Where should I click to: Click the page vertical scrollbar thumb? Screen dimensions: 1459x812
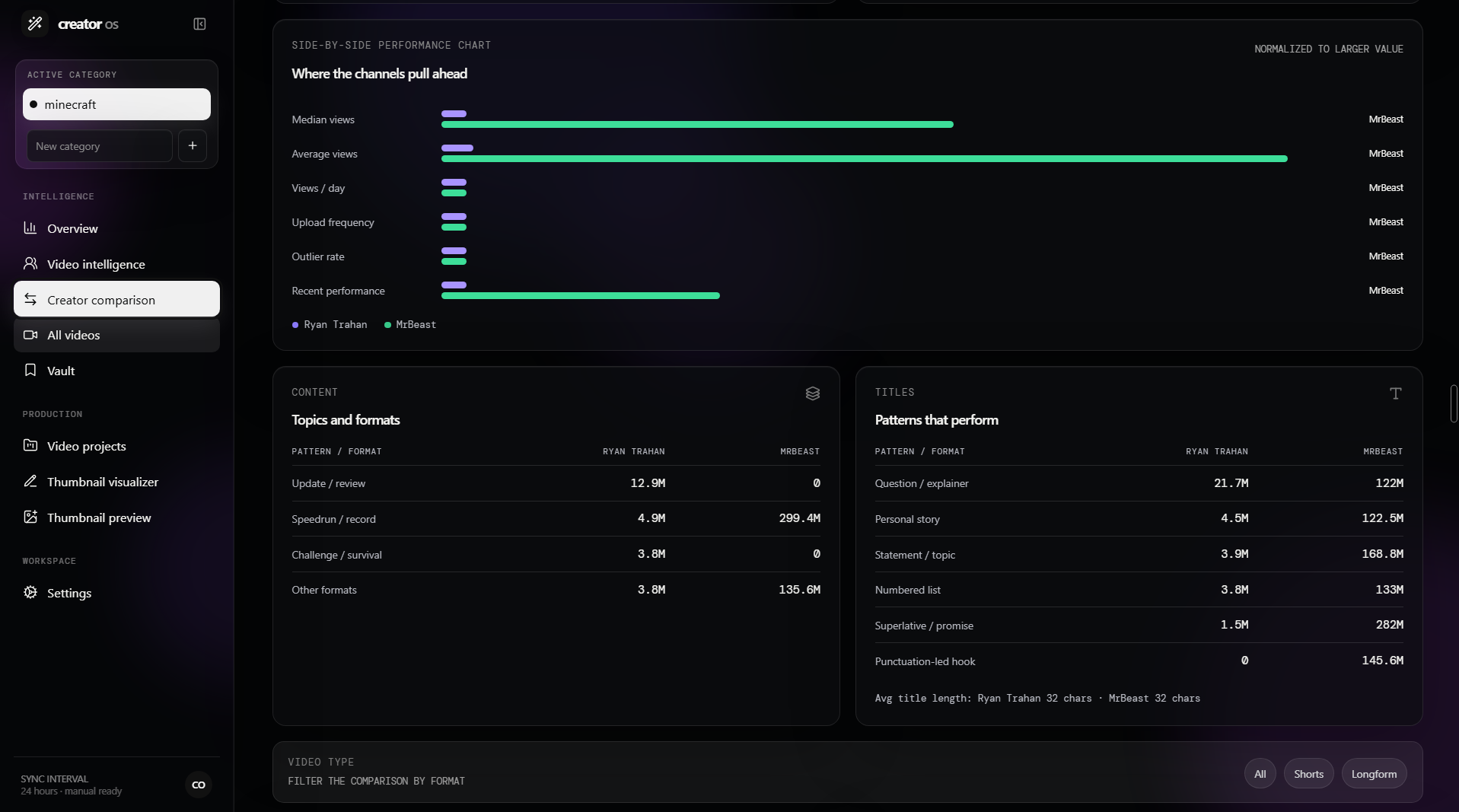pyautogui.click(x=1454, y=403)
